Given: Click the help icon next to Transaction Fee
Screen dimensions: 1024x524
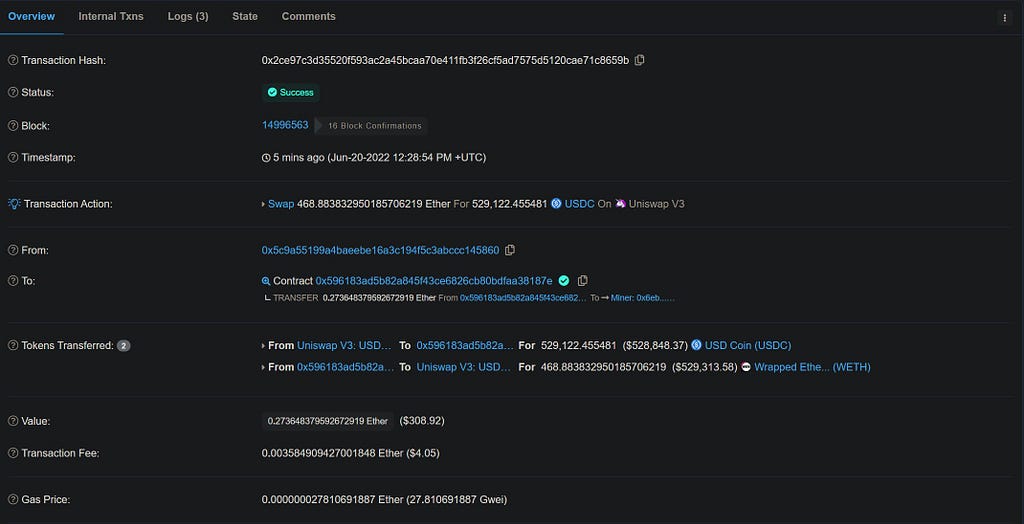Looking at the screenshot, I should pyautogui.click(x=13, y=453).
